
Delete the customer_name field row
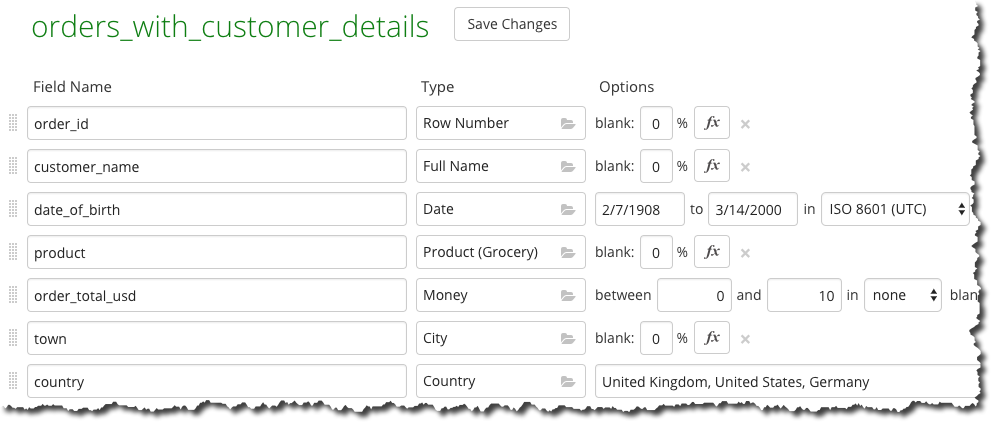click(x=745, y=167)
